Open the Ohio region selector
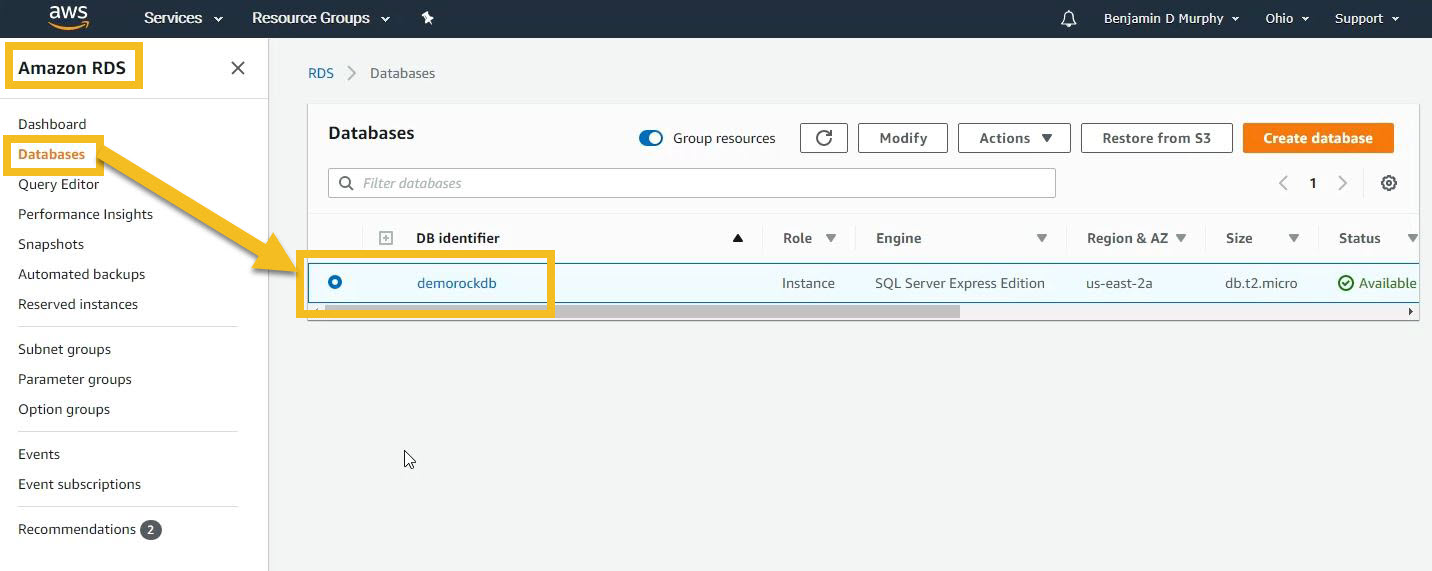This screenshot has width=1432, height=571. 1287,18
